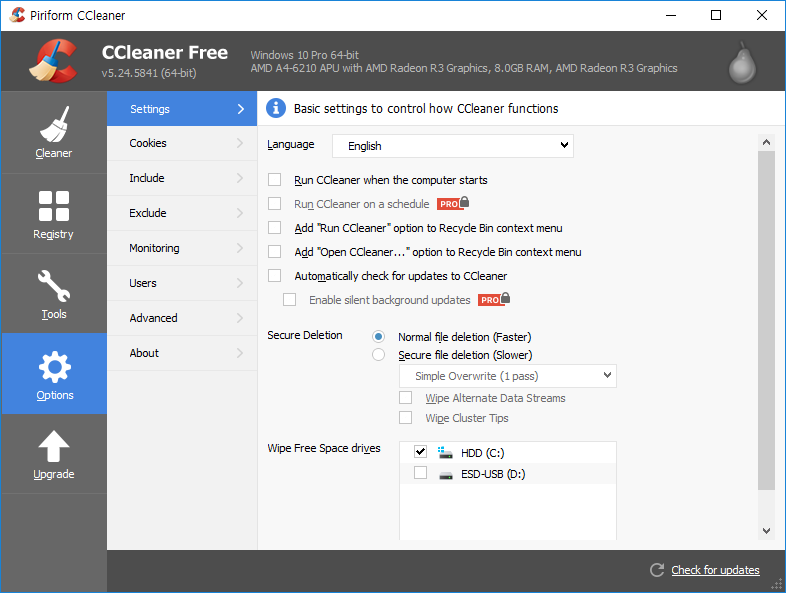Viewport: 786px width, 593px height.
Task: Switch to the Advanced options page
Action: coord(182,318)
